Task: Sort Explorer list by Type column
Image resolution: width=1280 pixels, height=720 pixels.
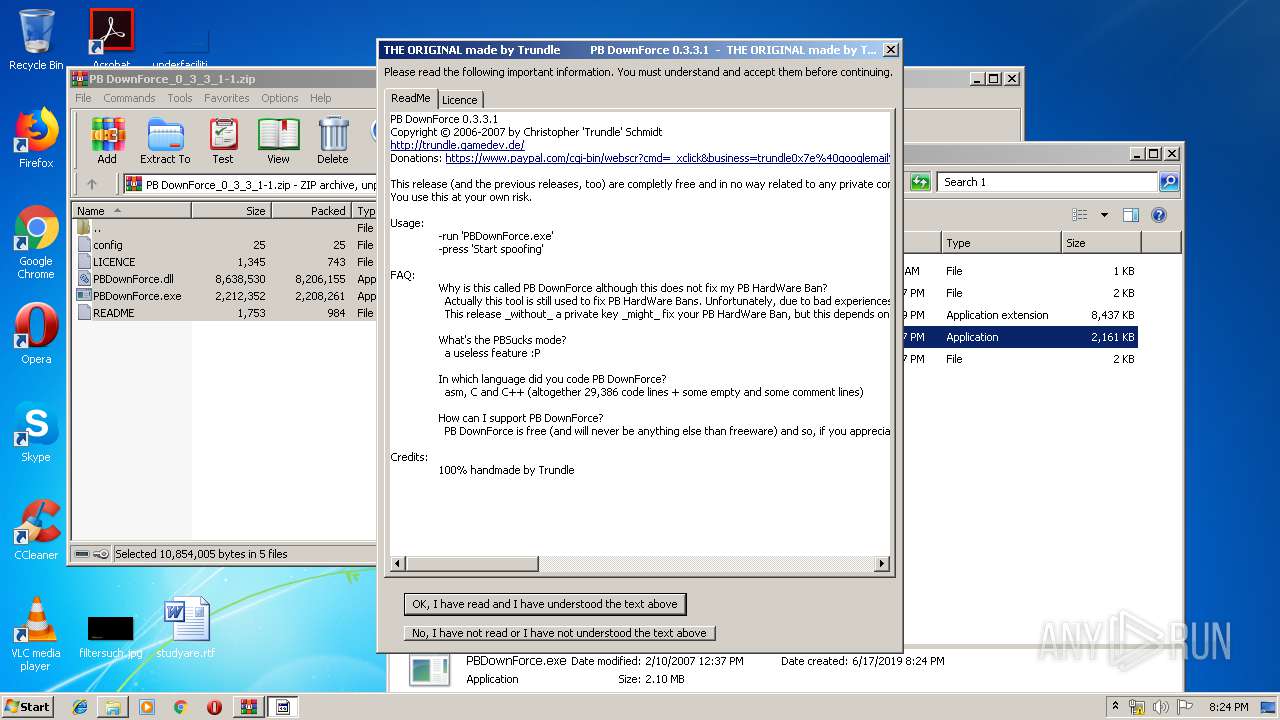Action: pyautogui.click(x=1001, y=243)
